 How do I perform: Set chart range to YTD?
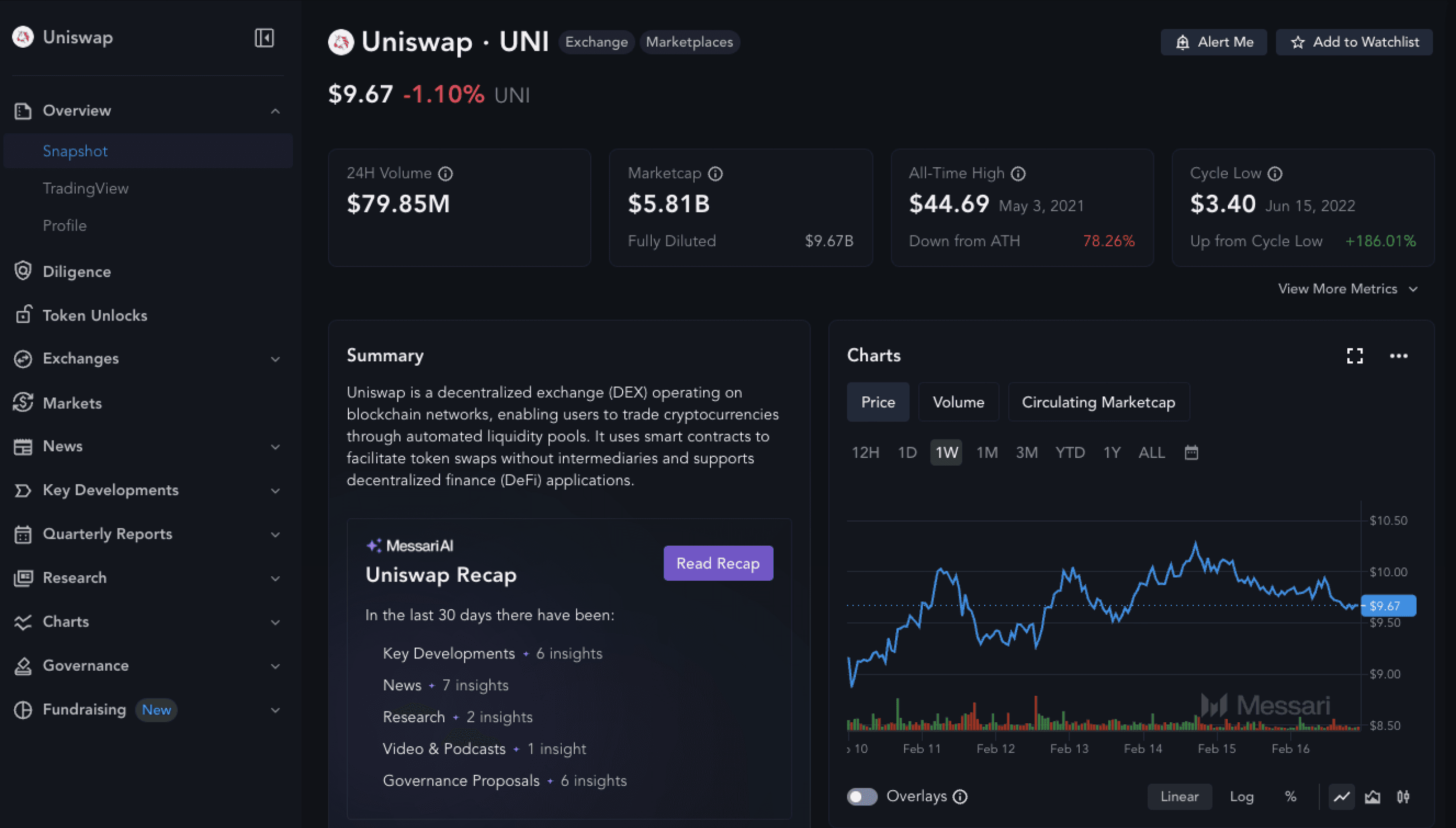[x=1070, y=453]
